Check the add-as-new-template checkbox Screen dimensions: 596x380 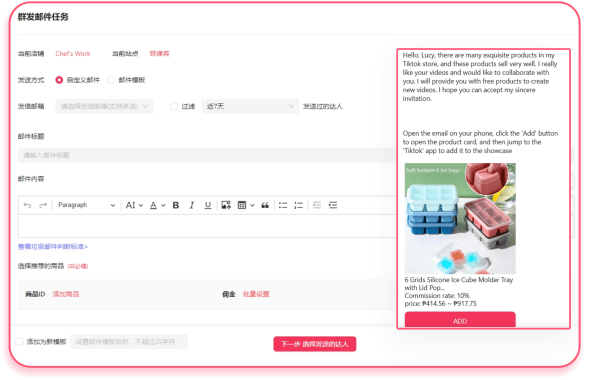19,342
